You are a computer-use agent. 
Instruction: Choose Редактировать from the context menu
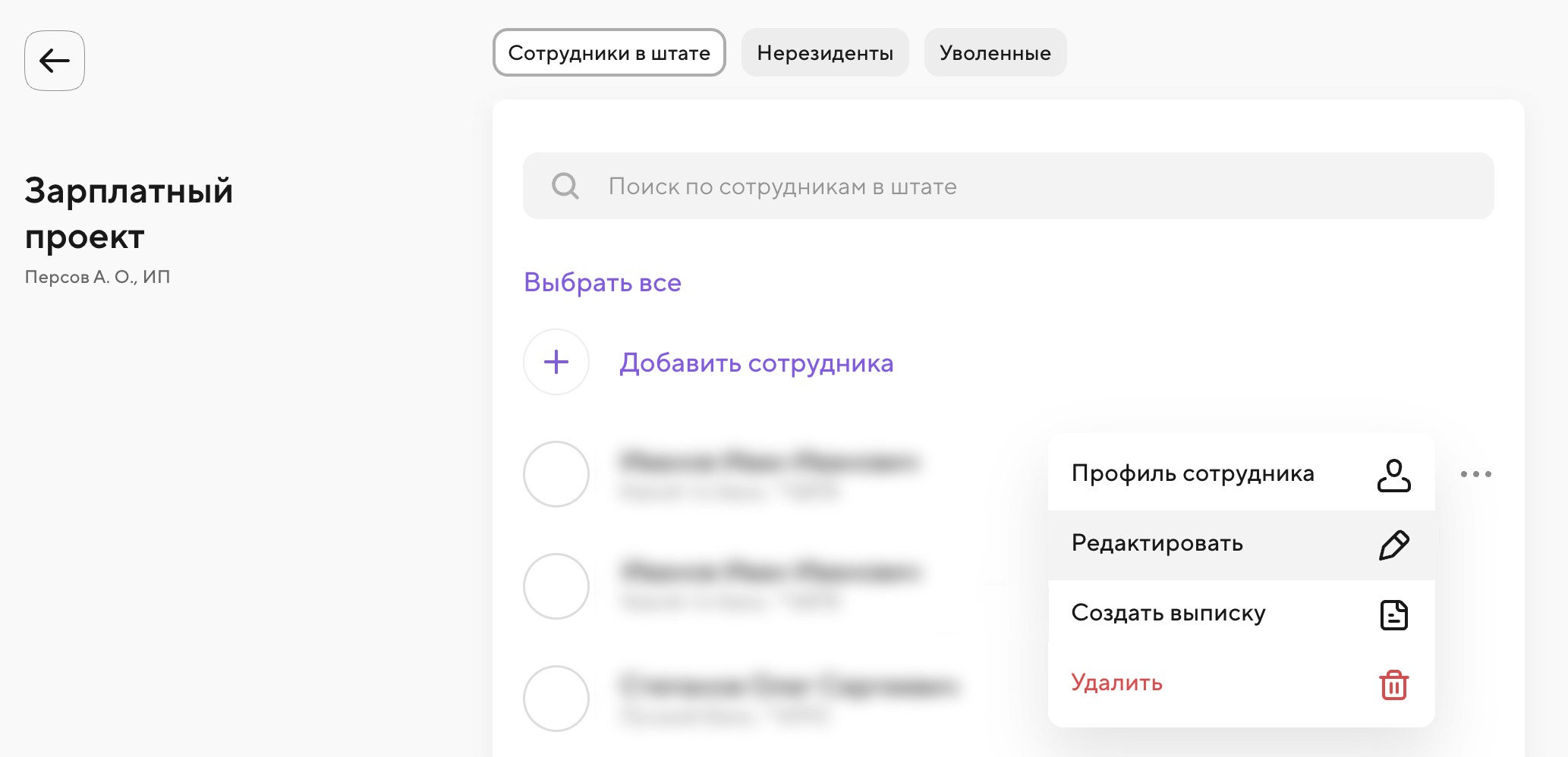pyautogui.click(x=1157, y=544)
